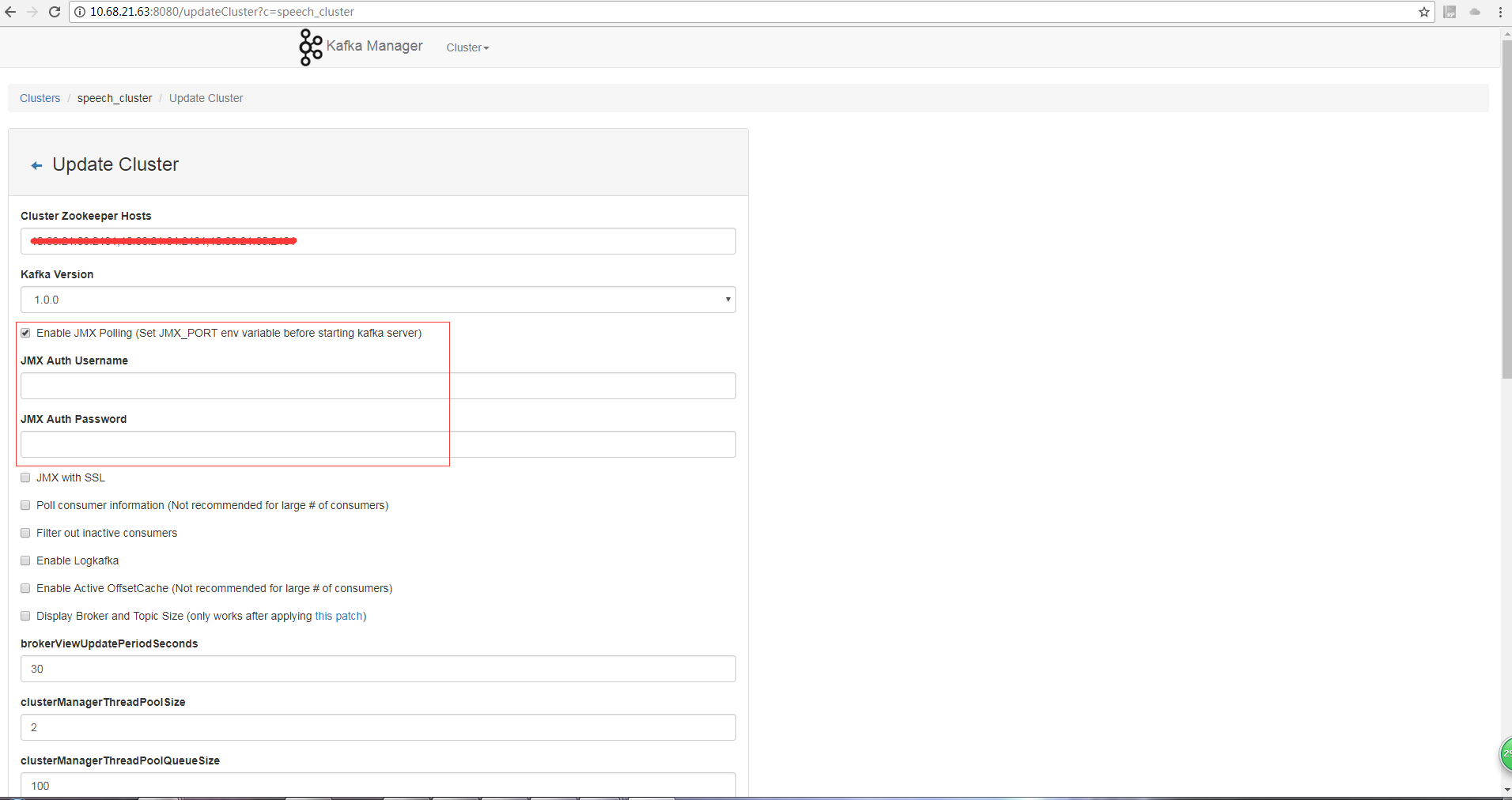Focus the JMX Auth Password field

click(x=378, y=444)
